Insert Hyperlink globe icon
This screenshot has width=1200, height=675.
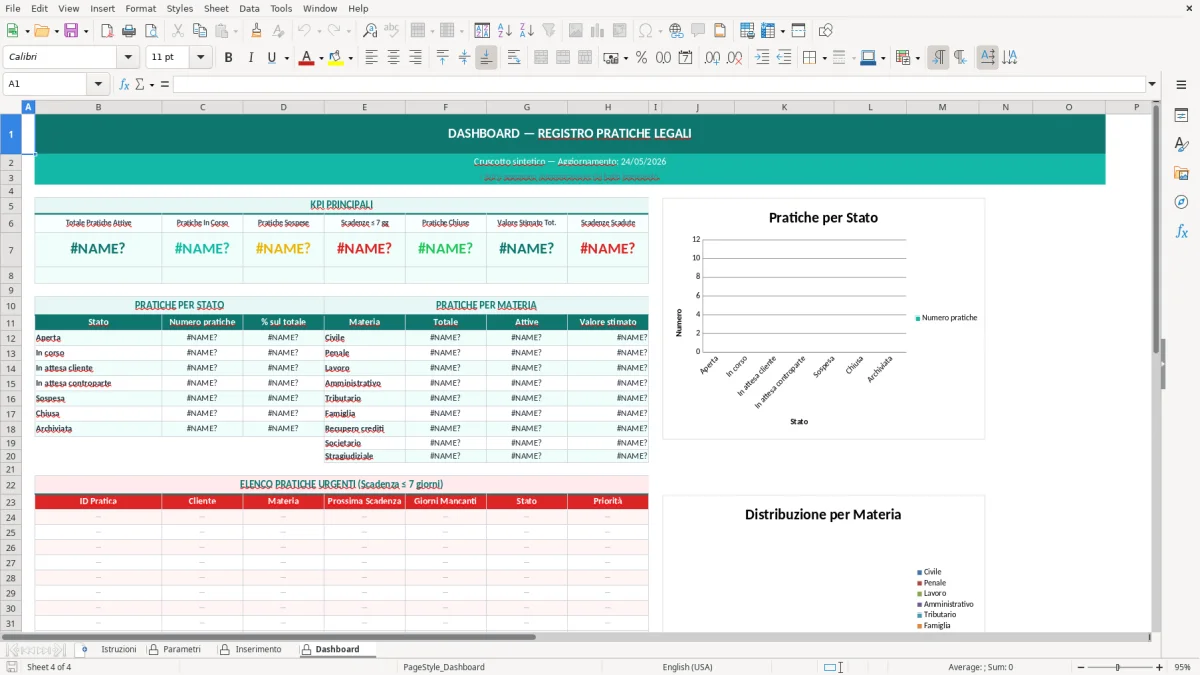[676, 31]
